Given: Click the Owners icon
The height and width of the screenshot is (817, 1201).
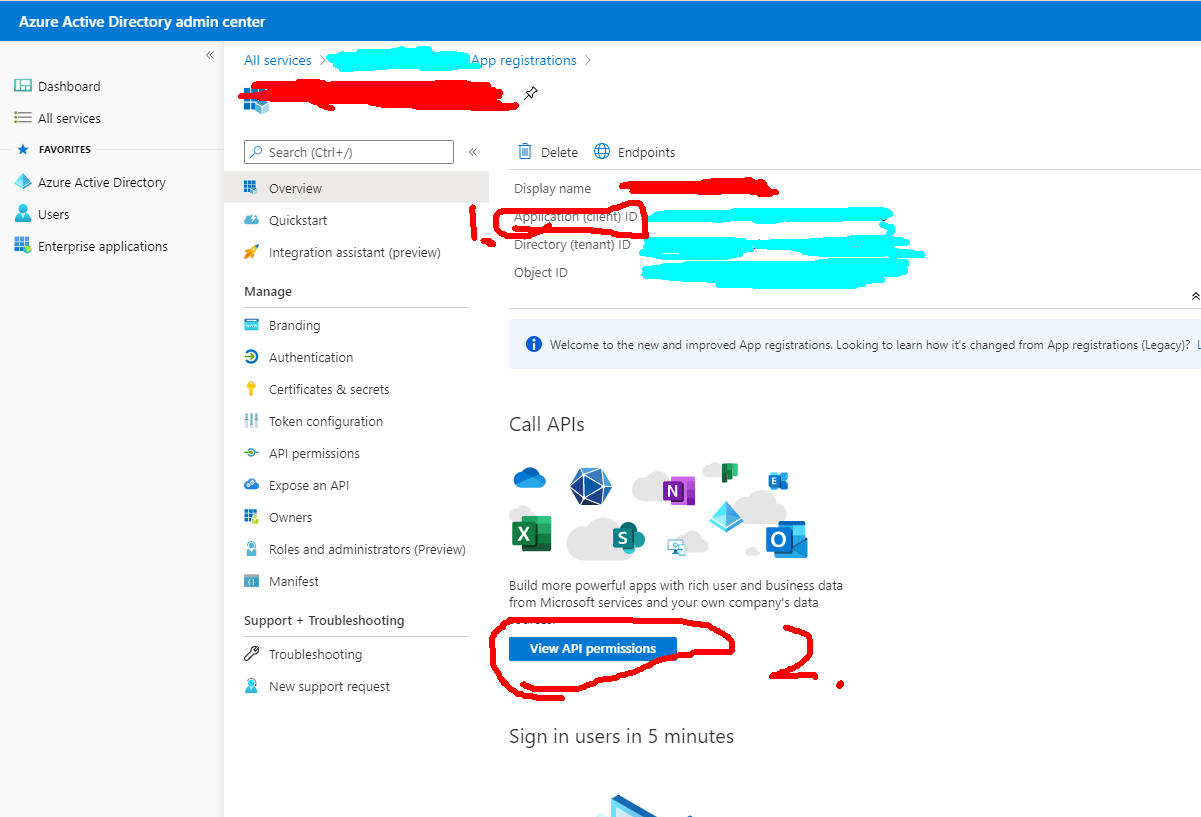Looking at the screenshot, I should [251, 517].
